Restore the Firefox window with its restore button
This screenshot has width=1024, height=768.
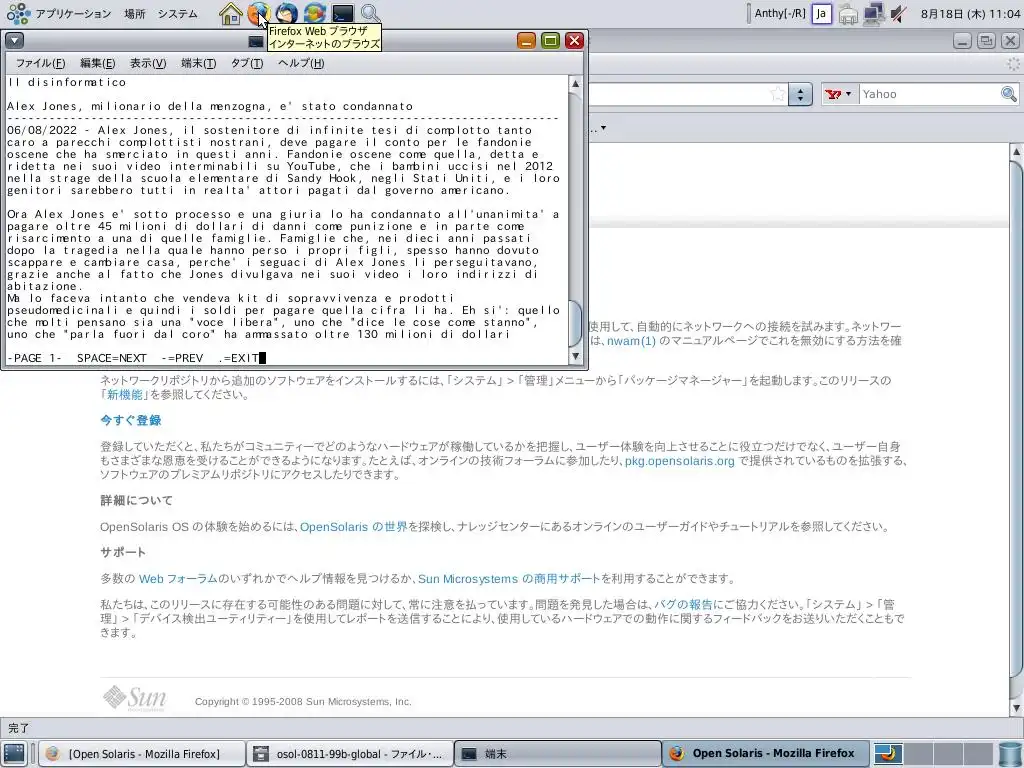pos(985,41)
